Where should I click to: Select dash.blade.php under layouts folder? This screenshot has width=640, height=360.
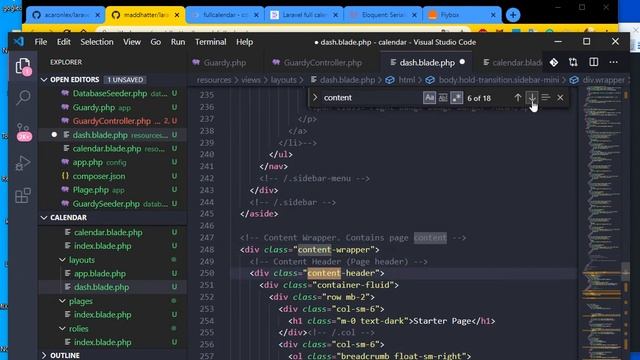click(x=112, y=287)
